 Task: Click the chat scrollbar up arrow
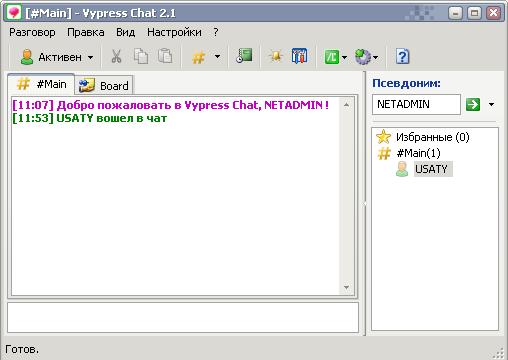click(x=346, y=105)
